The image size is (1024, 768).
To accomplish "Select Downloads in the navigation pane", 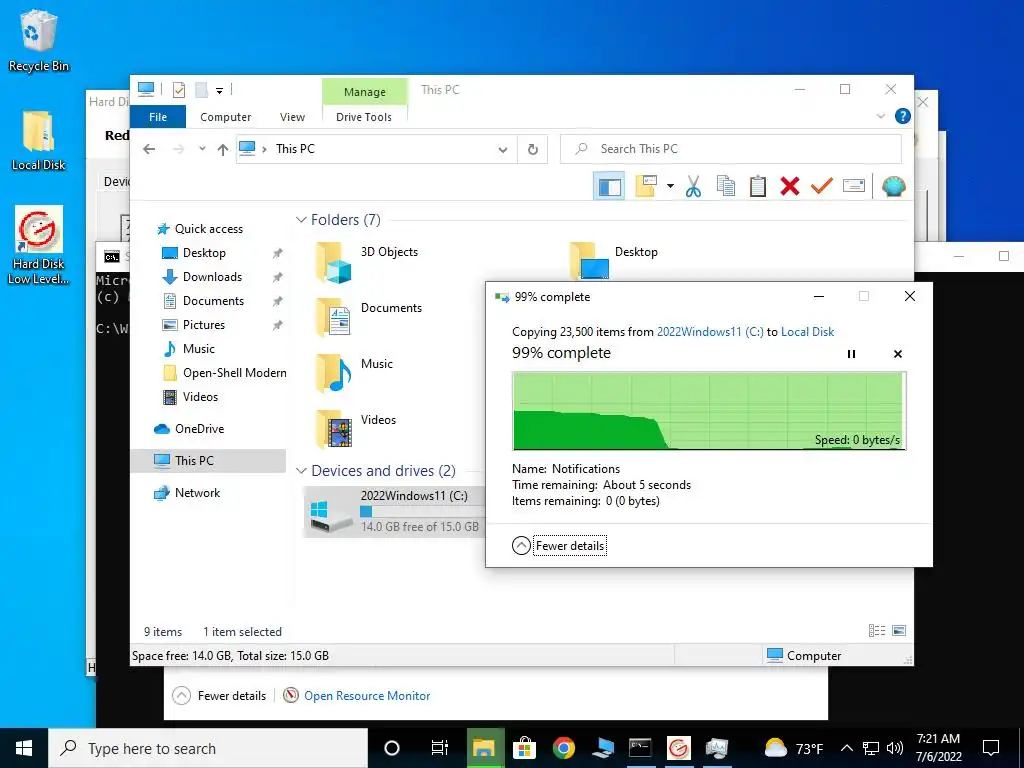I will (x=212, y=277).
